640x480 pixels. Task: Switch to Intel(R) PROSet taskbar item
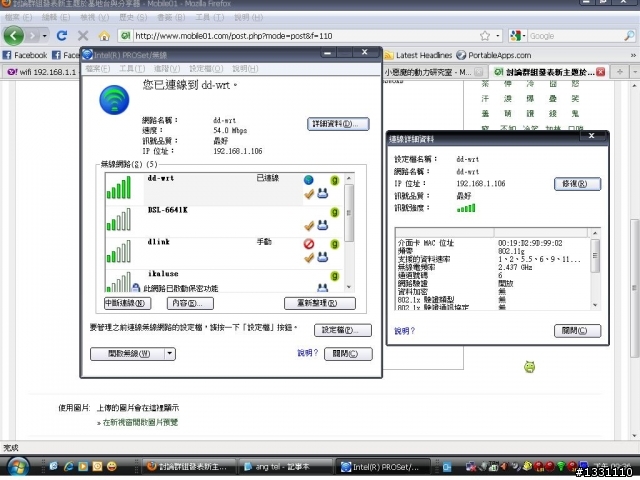click(x=383, y=467)
